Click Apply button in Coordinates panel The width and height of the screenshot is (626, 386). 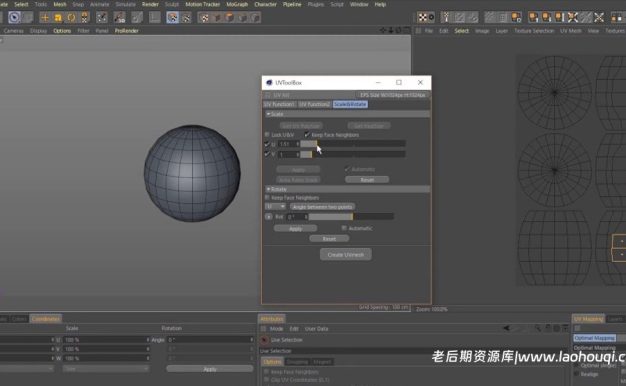(210, 369)
